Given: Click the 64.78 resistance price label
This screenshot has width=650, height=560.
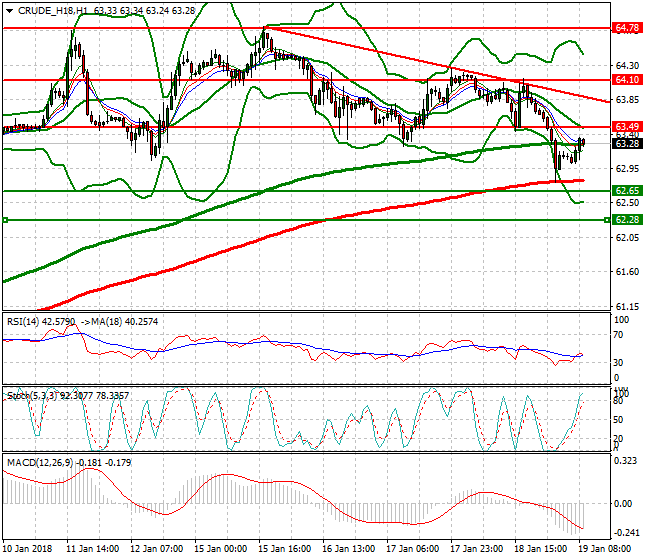Looking at the screenshot, I should (x=627, y=28).
